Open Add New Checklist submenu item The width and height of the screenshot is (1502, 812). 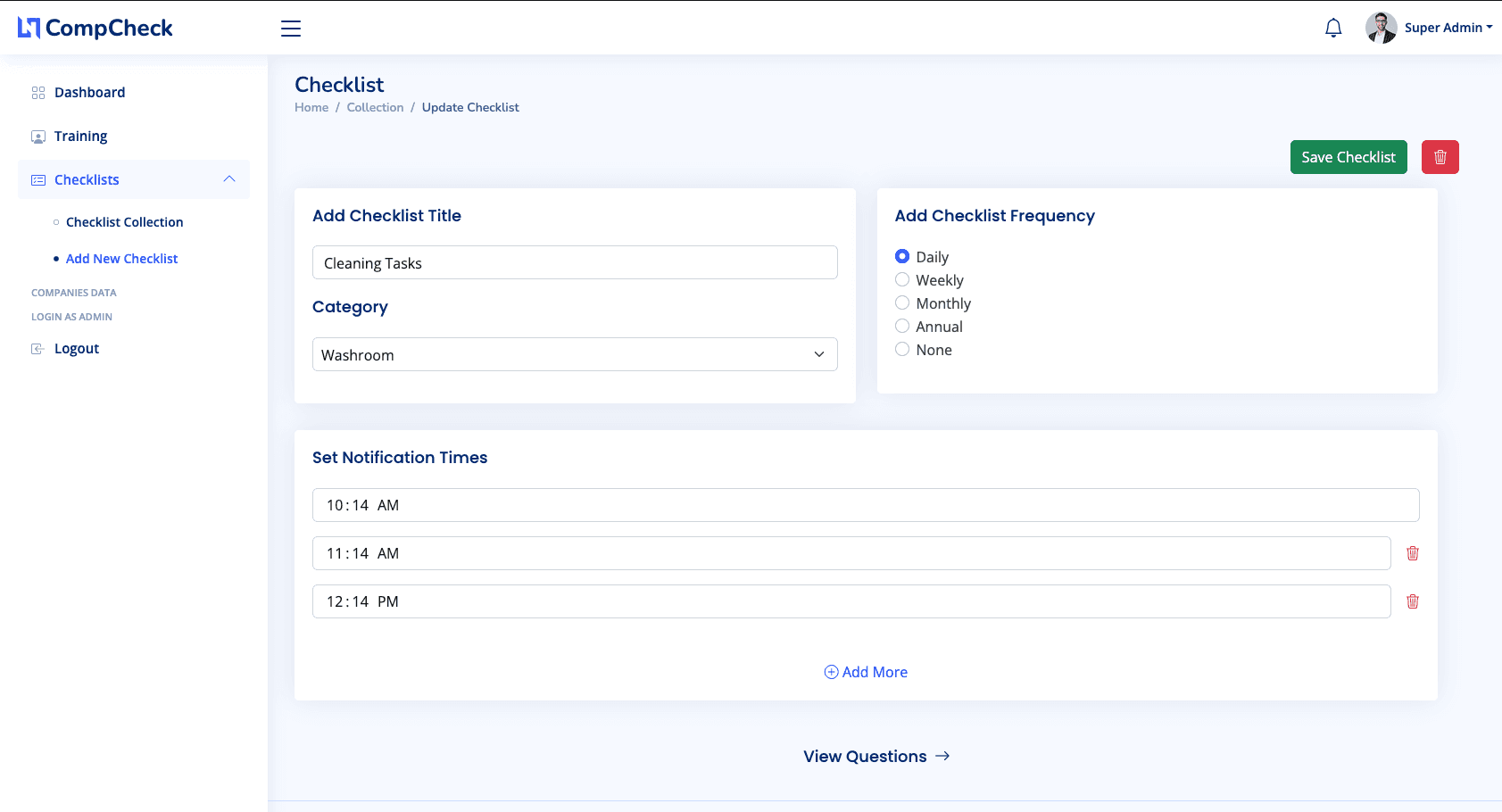click(122, 259)
